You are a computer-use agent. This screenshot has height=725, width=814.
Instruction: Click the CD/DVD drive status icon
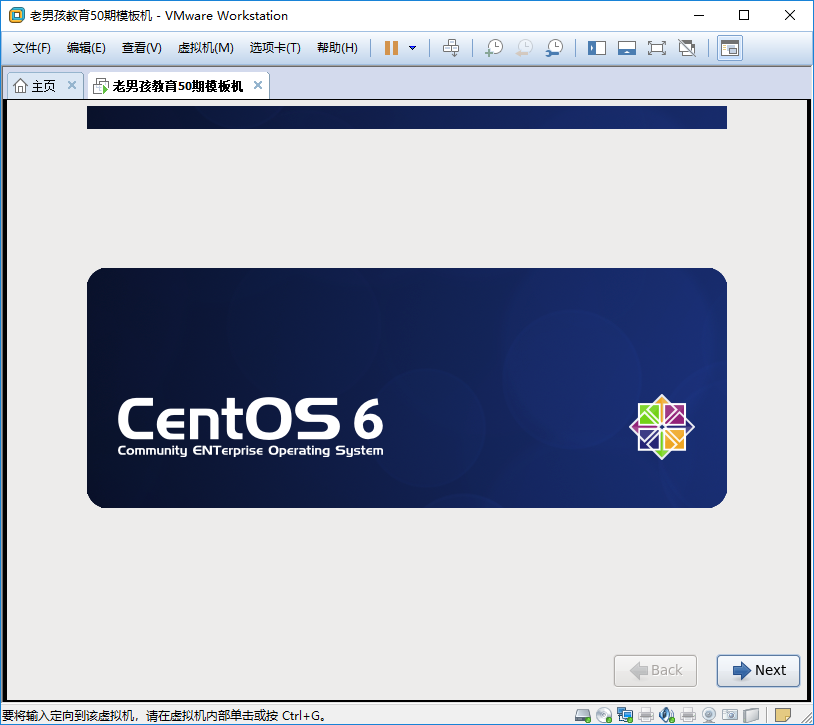pyautogui.click(x=604, y=715)
